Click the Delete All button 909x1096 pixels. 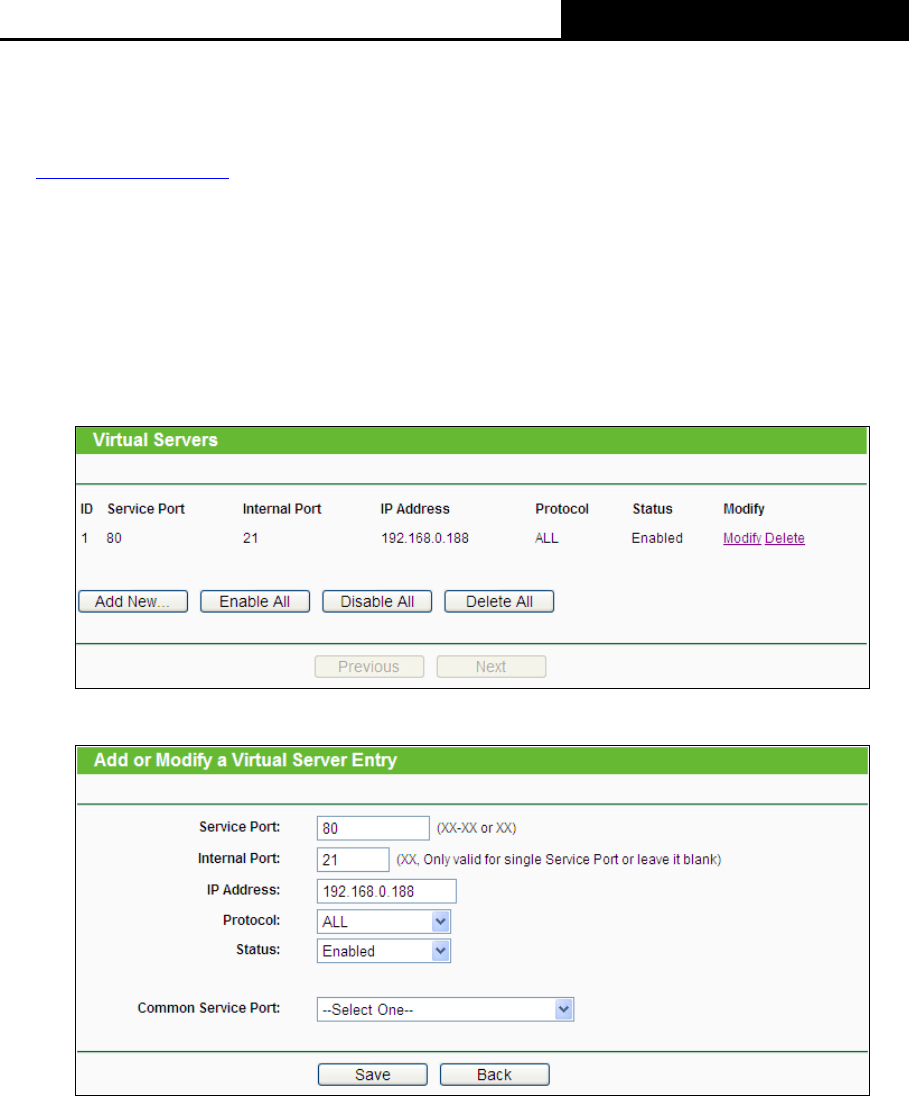click(x=499, y=601)
